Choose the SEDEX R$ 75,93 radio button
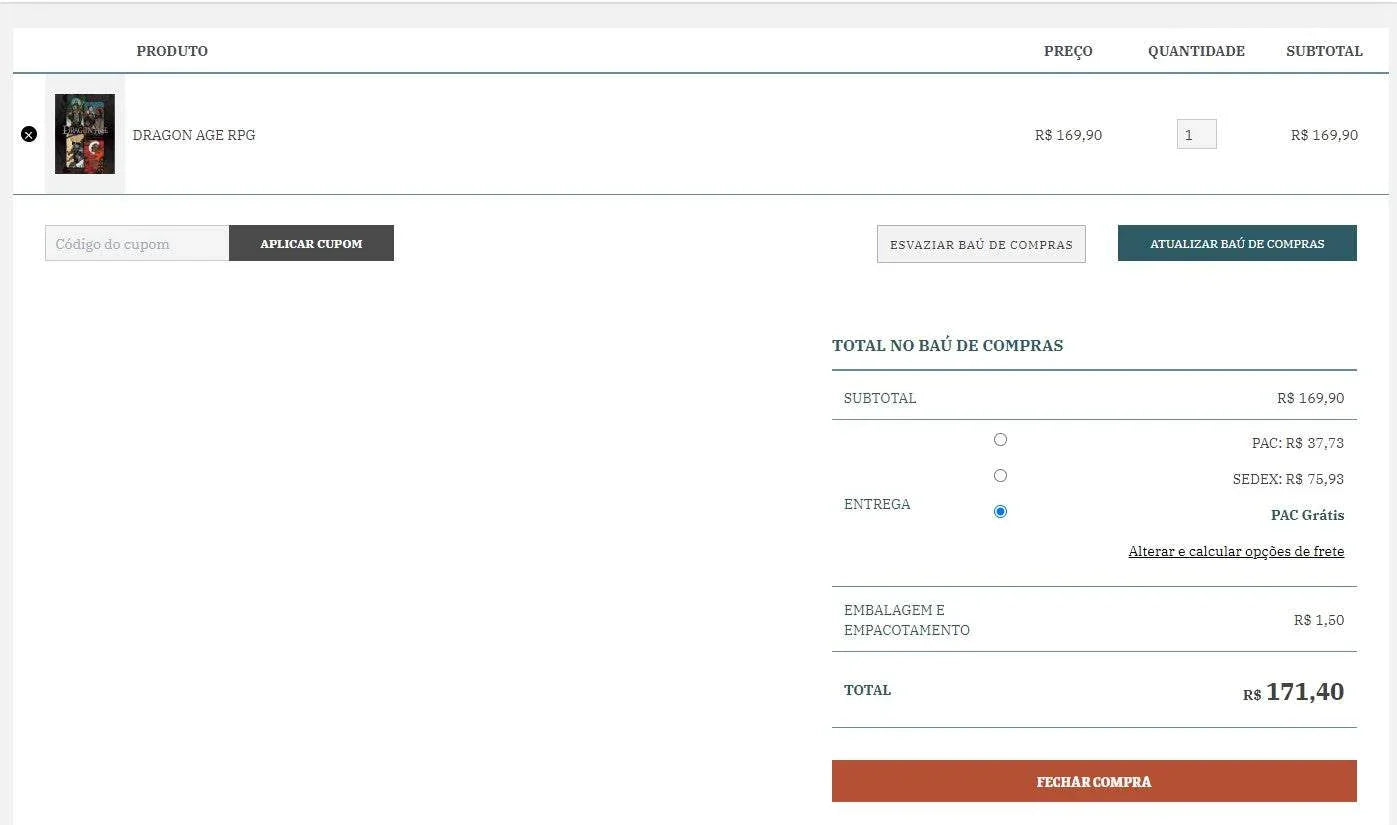This screenshot has width=1397, height=825. click(x=1000, y=476)
